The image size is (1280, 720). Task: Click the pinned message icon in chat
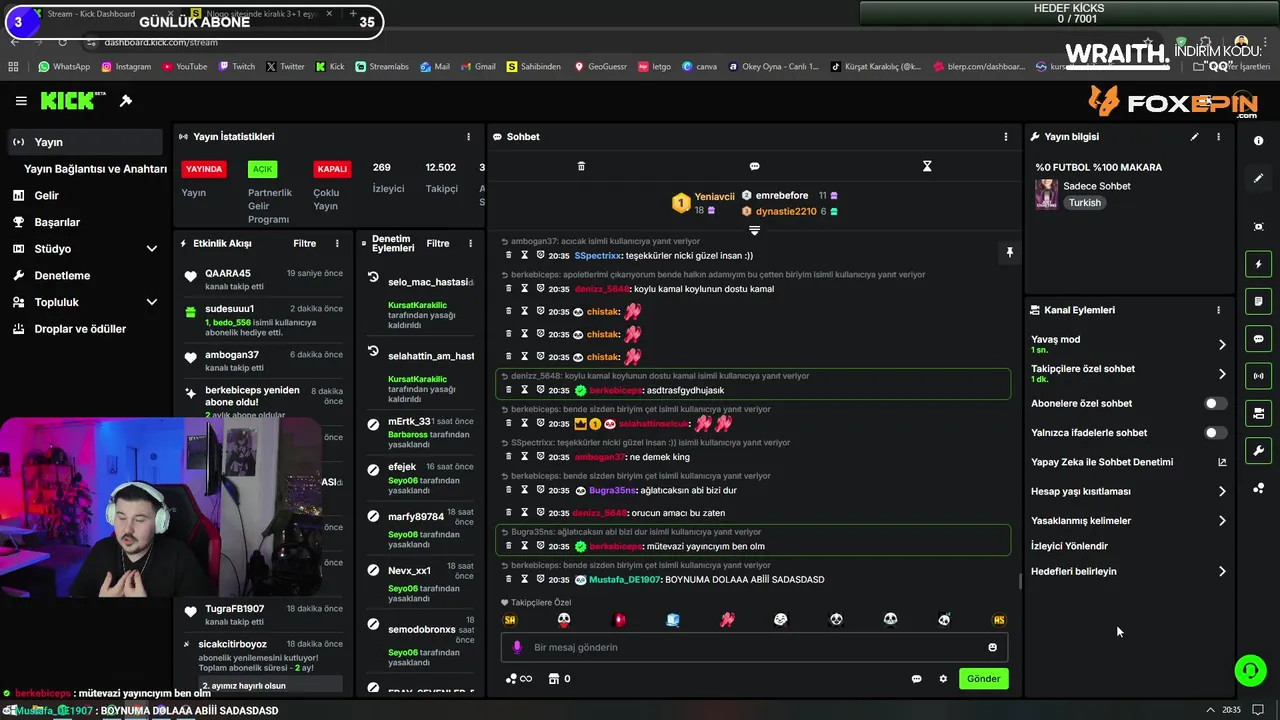(x=1009, y=253)
